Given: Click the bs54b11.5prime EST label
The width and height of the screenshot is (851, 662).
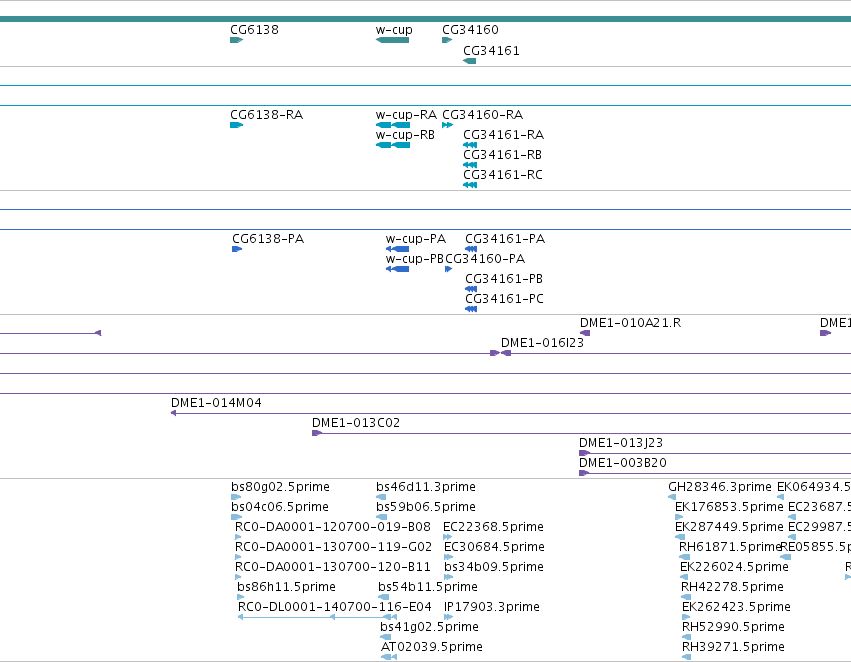Looking at the screenshot, I should 428,588.
